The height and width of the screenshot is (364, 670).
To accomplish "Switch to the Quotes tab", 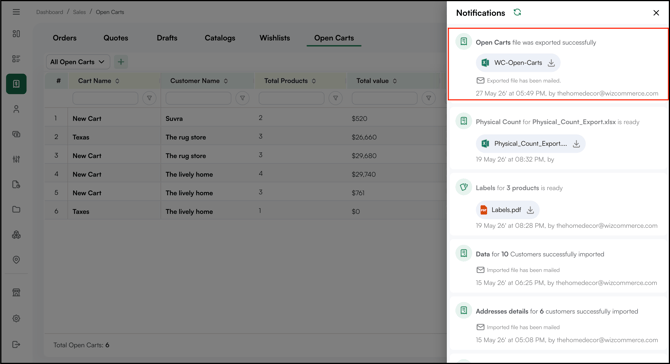I will click(115, 38).
